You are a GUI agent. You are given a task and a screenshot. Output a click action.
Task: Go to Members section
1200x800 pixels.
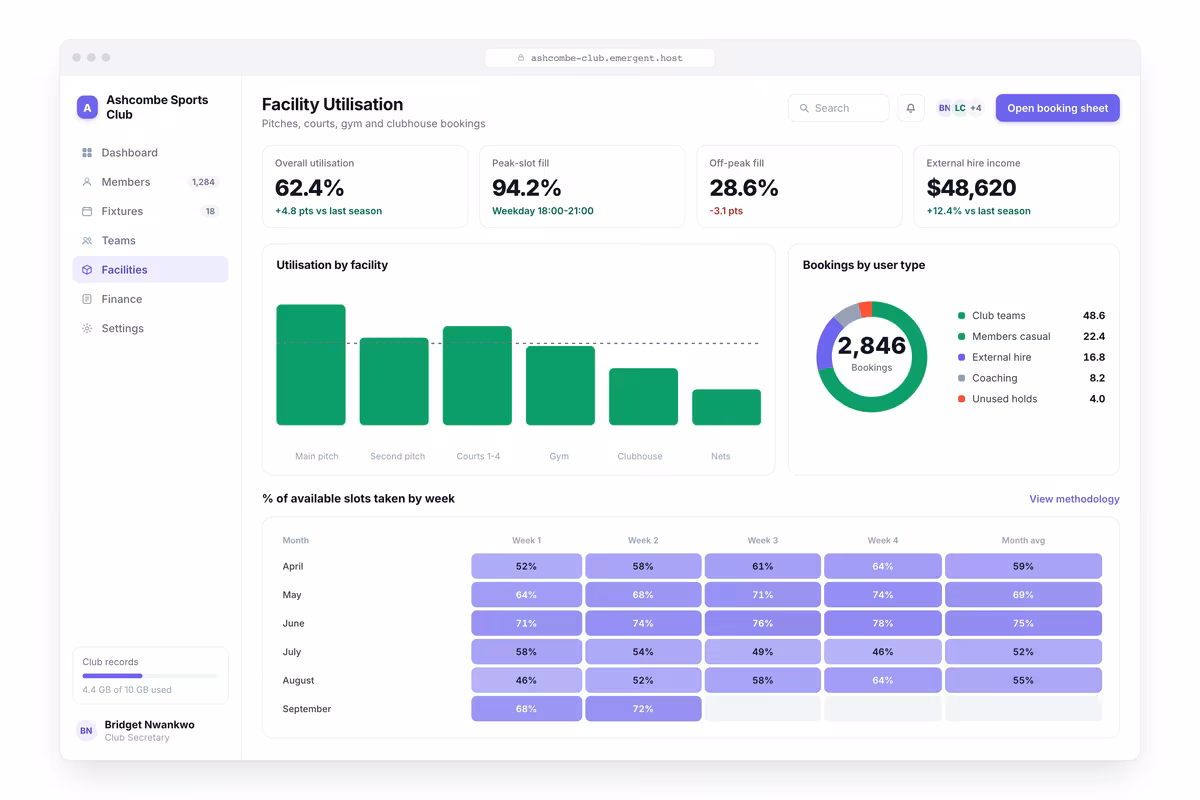pyautogui.click(x=150, y=182)
